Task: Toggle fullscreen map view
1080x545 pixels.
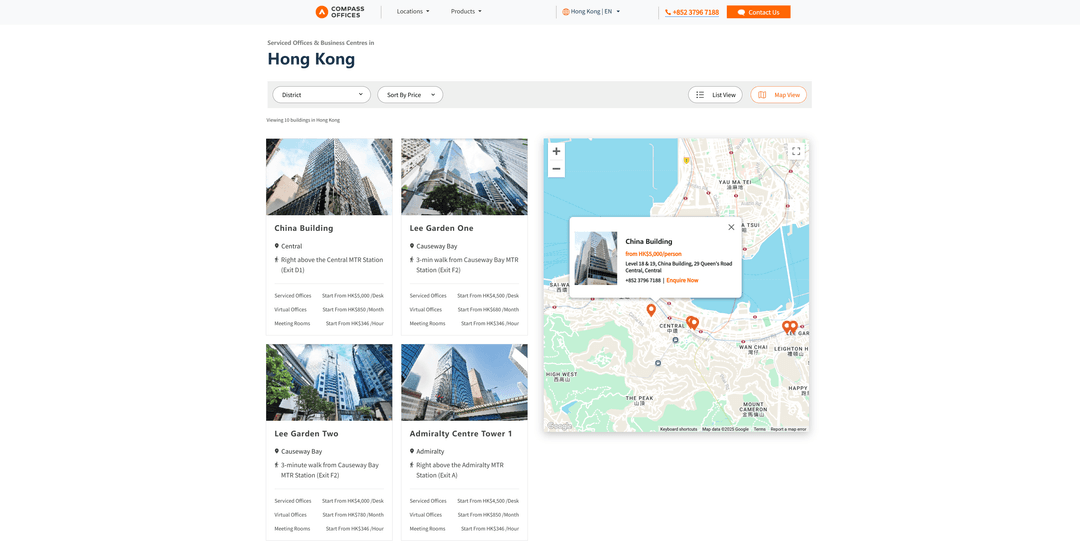Action: tap(796, 152)
